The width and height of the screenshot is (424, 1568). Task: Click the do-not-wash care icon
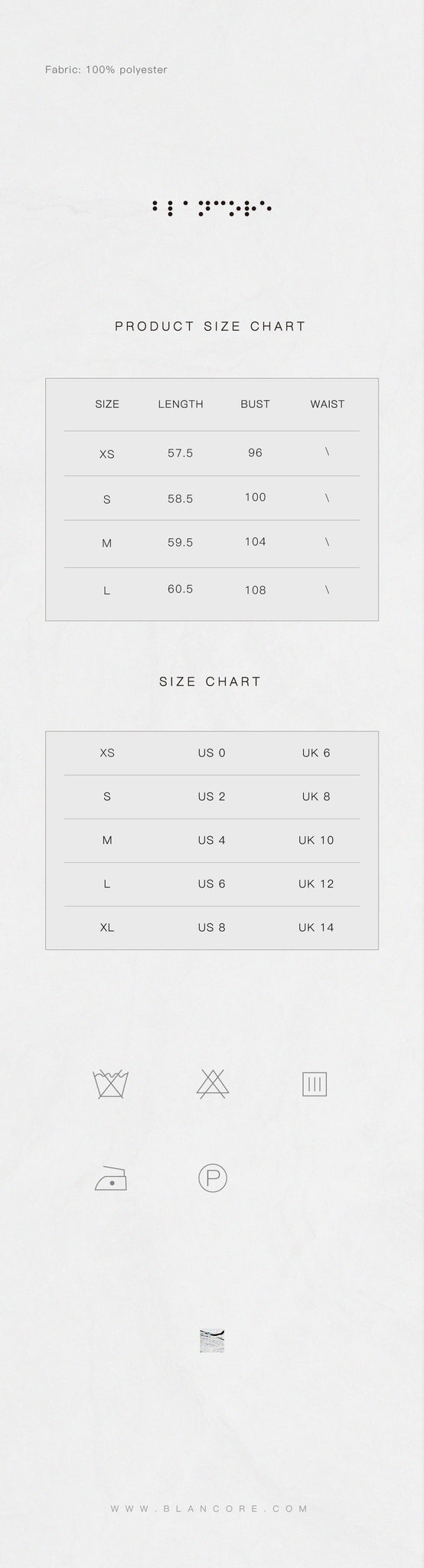click(111, 1084)
